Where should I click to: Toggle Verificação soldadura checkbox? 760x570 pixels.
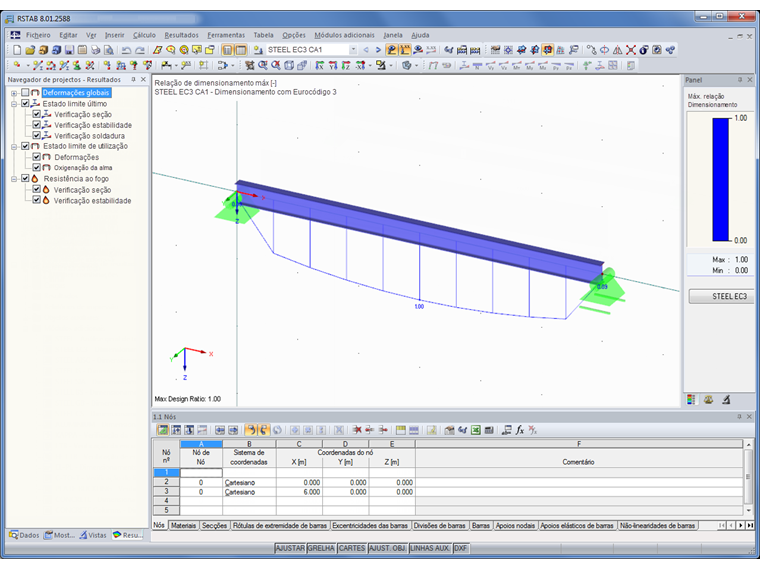point(36,136)
